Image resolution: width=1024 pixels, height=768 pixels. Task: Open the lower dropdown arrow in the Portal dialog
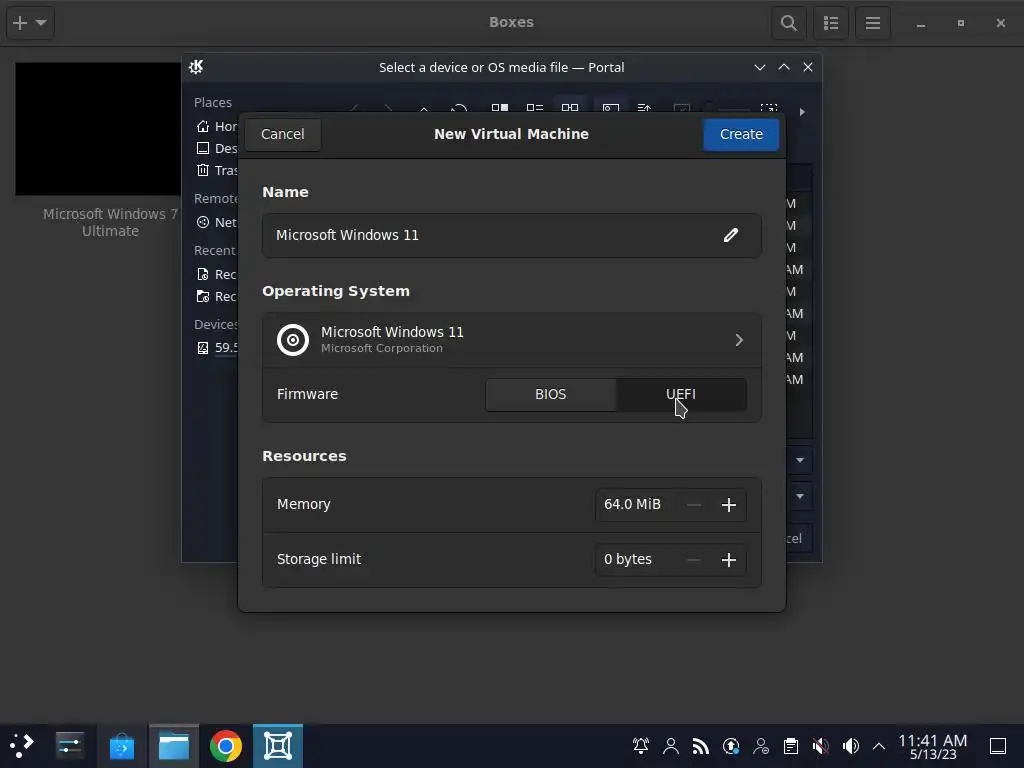pyautogui.click(x=800, y=496)
